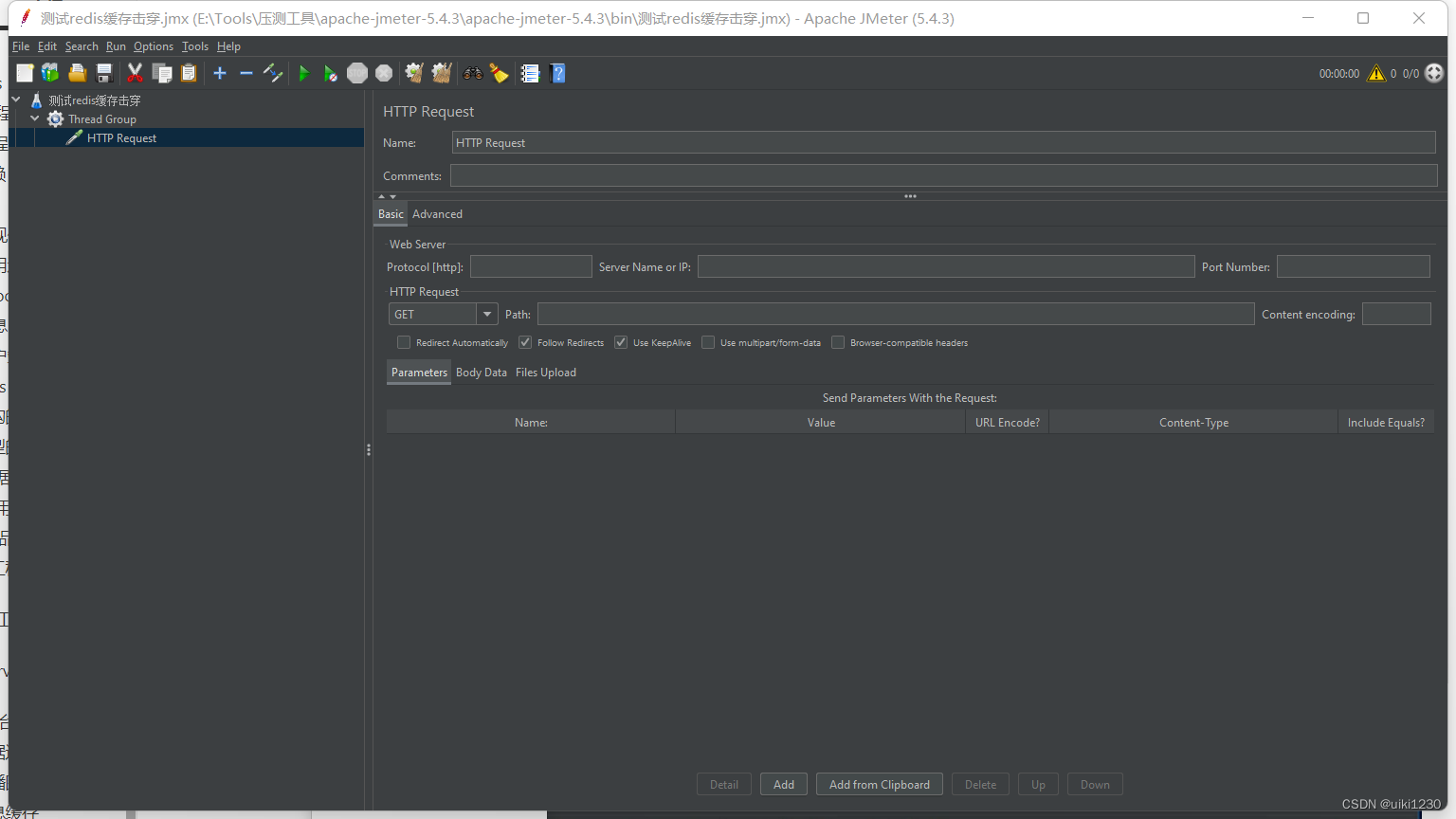The image size is (1456, 819).
Task: Click the Shutdown threads icon
Action: (384, 73)
